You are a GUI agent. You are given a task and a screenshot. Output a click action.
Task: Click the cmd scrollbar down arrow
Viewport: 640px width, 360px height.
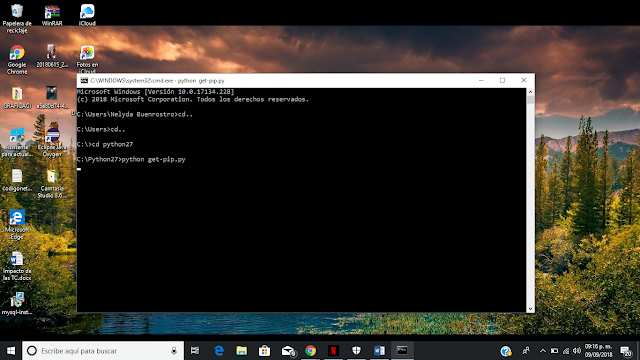[530, 309]
